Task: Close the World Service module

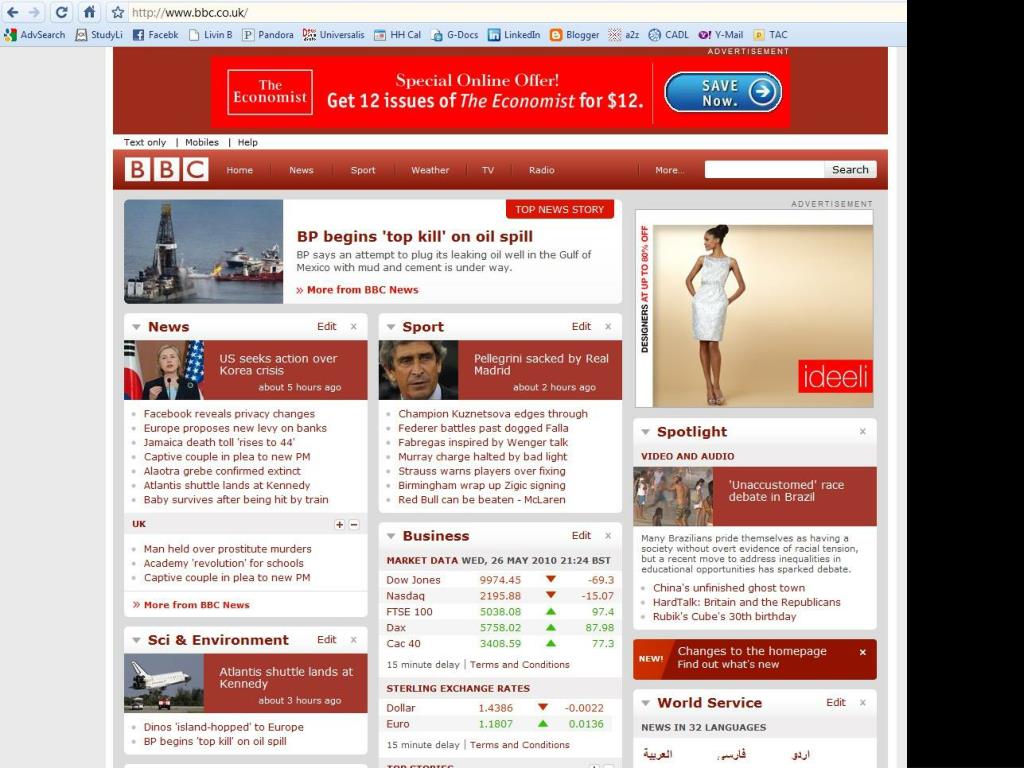Action: pyautogui.click(x=863, y=703)
